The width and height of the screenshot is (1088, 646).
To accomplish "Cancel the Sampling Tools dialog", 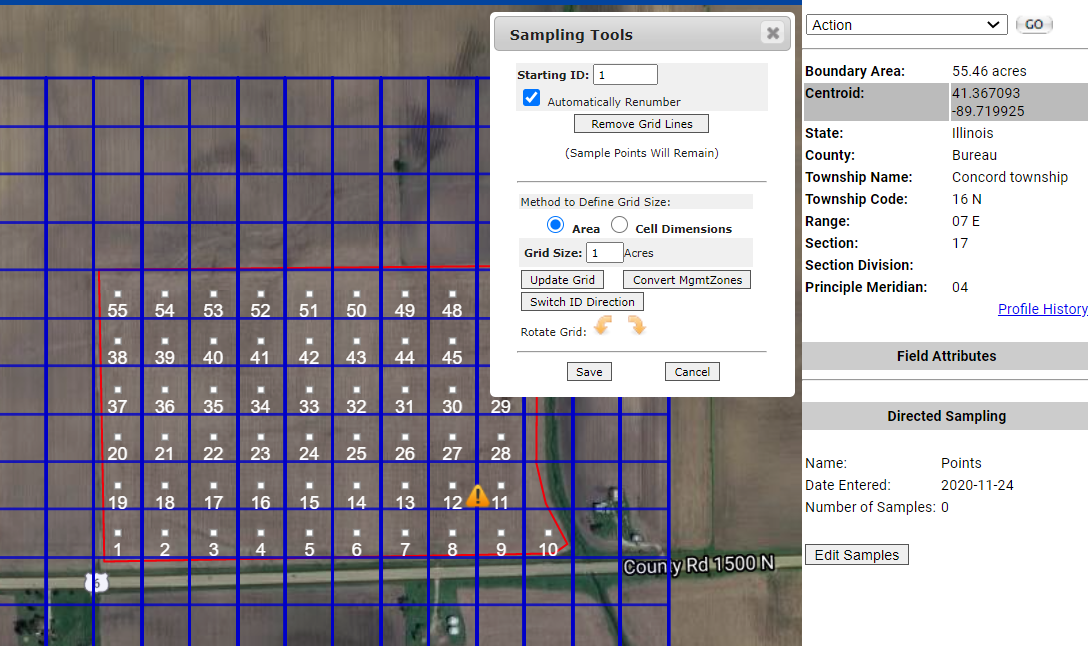I will [692, 372].
